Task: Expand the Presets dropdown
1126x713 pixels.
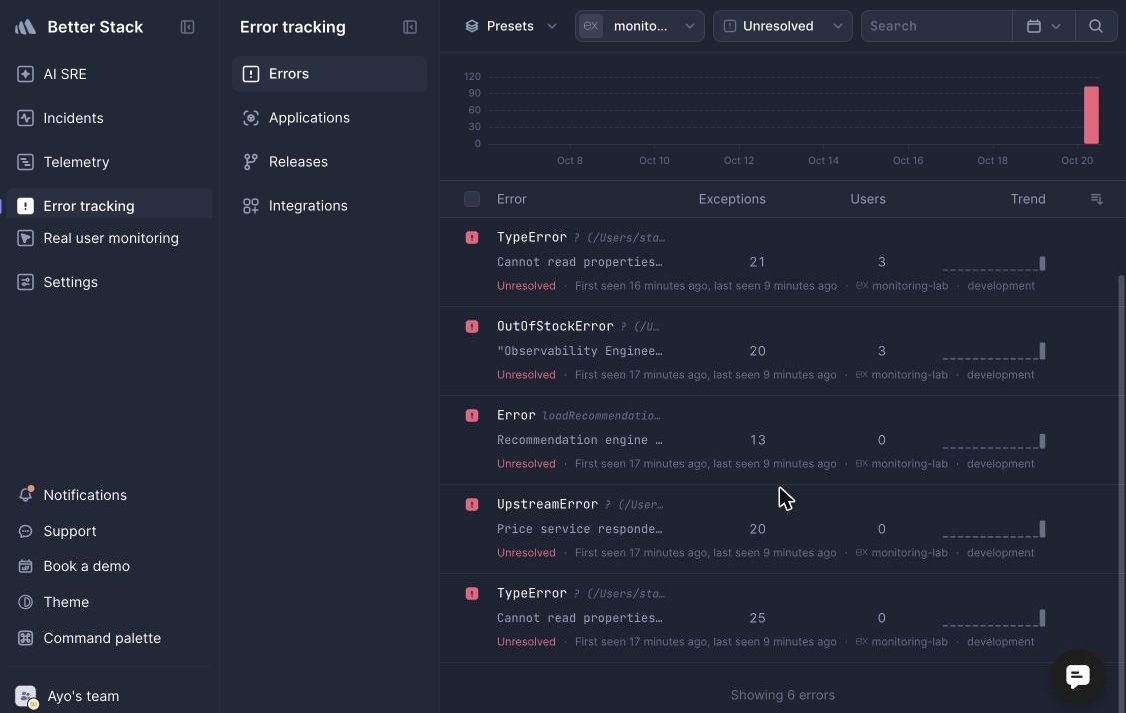Action: click(x=511, y=26)
